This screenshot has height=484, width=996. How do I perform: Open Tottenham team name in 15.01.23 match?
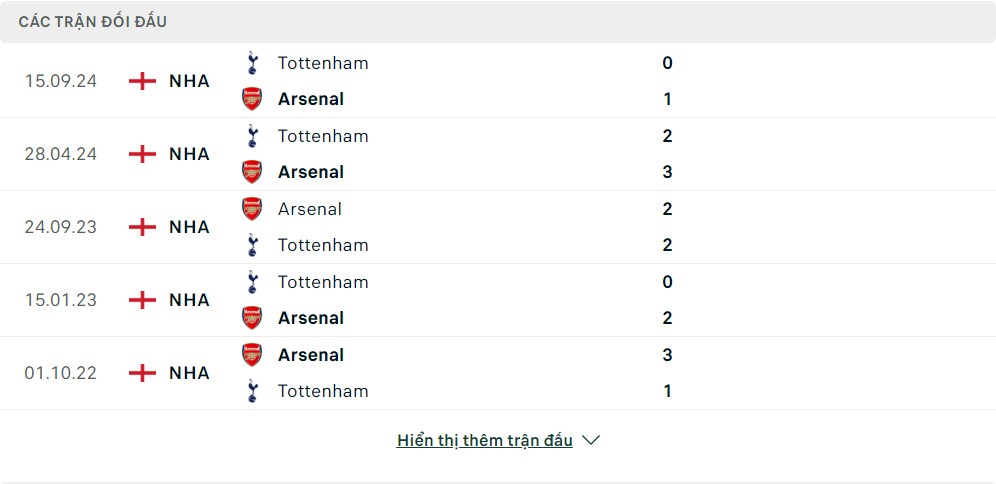click(x=323, y=281)
